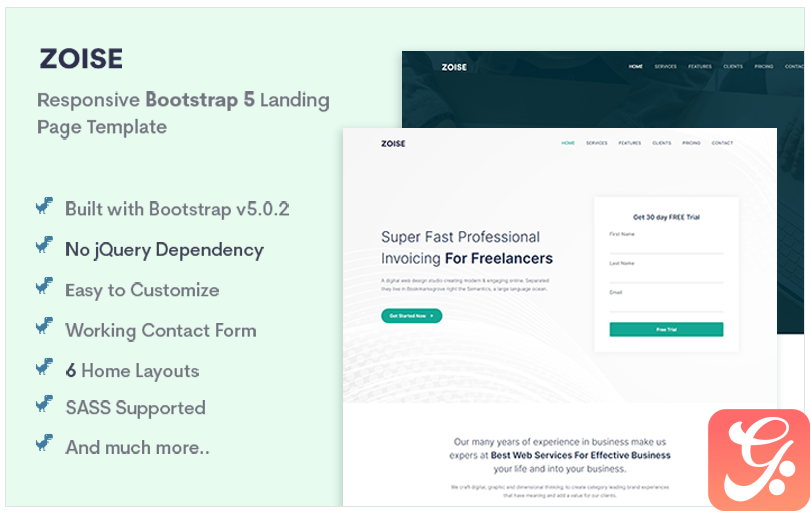This screenshot has height=512, width=811.
Task: Focus the First Name input field
Action: pyautogui.click(x=666, y=246)
